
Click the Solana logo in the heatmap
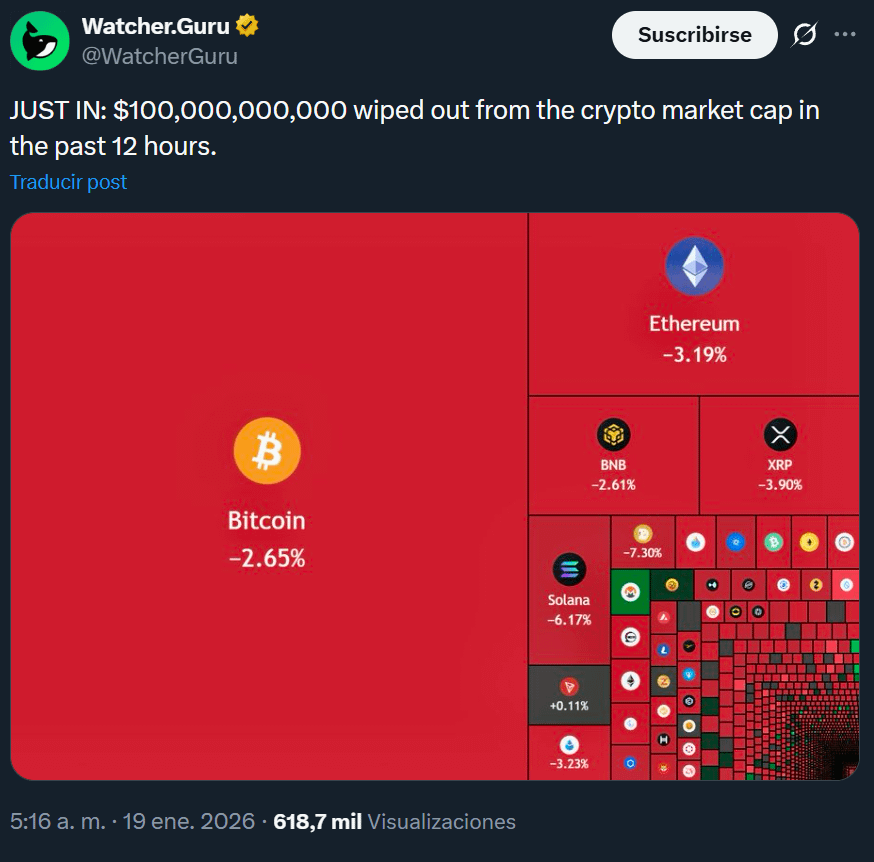click(569, 570)
